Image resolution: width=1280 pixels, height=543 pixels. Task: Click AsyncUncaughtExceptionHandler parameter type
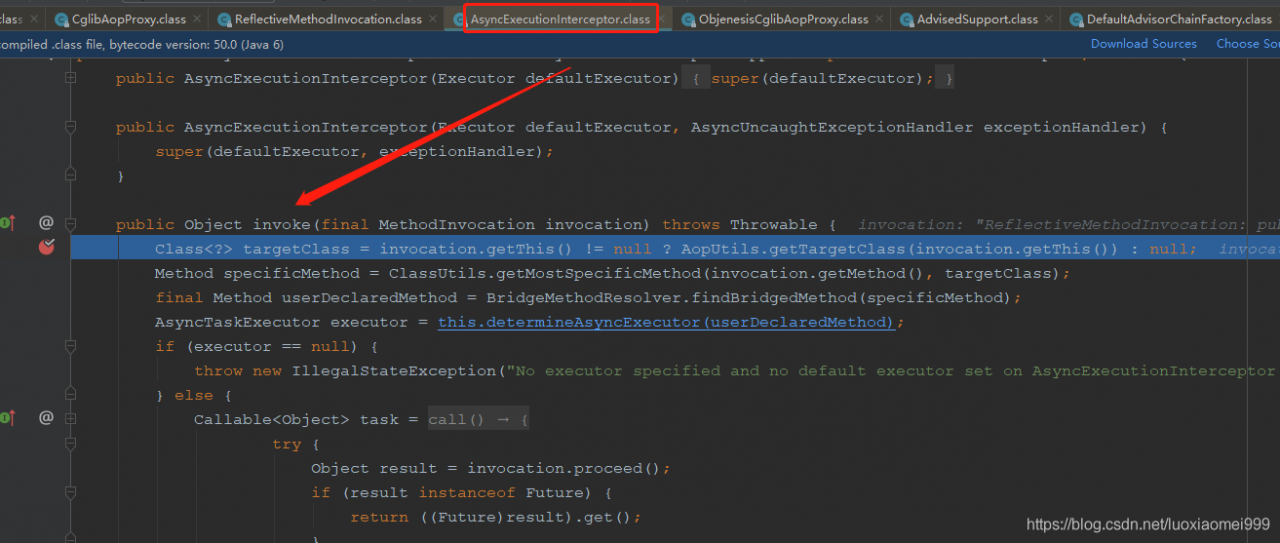tap(832, 127)
